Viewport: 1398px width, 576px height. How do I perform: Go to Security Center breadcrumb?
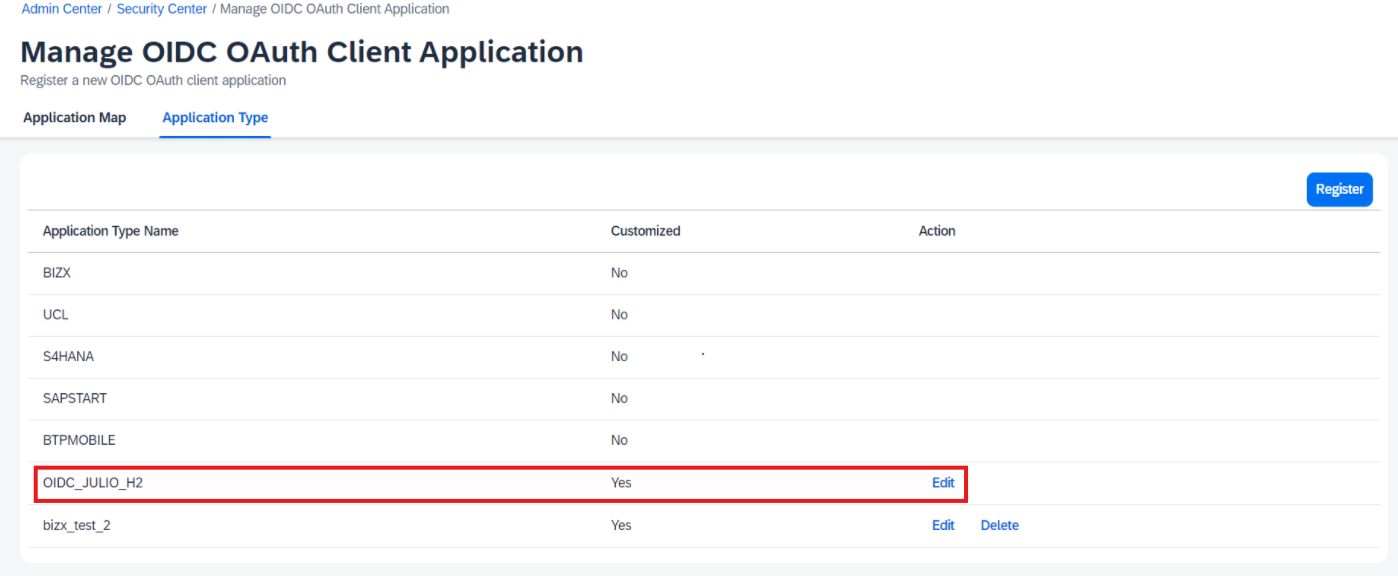click(162, 9)
